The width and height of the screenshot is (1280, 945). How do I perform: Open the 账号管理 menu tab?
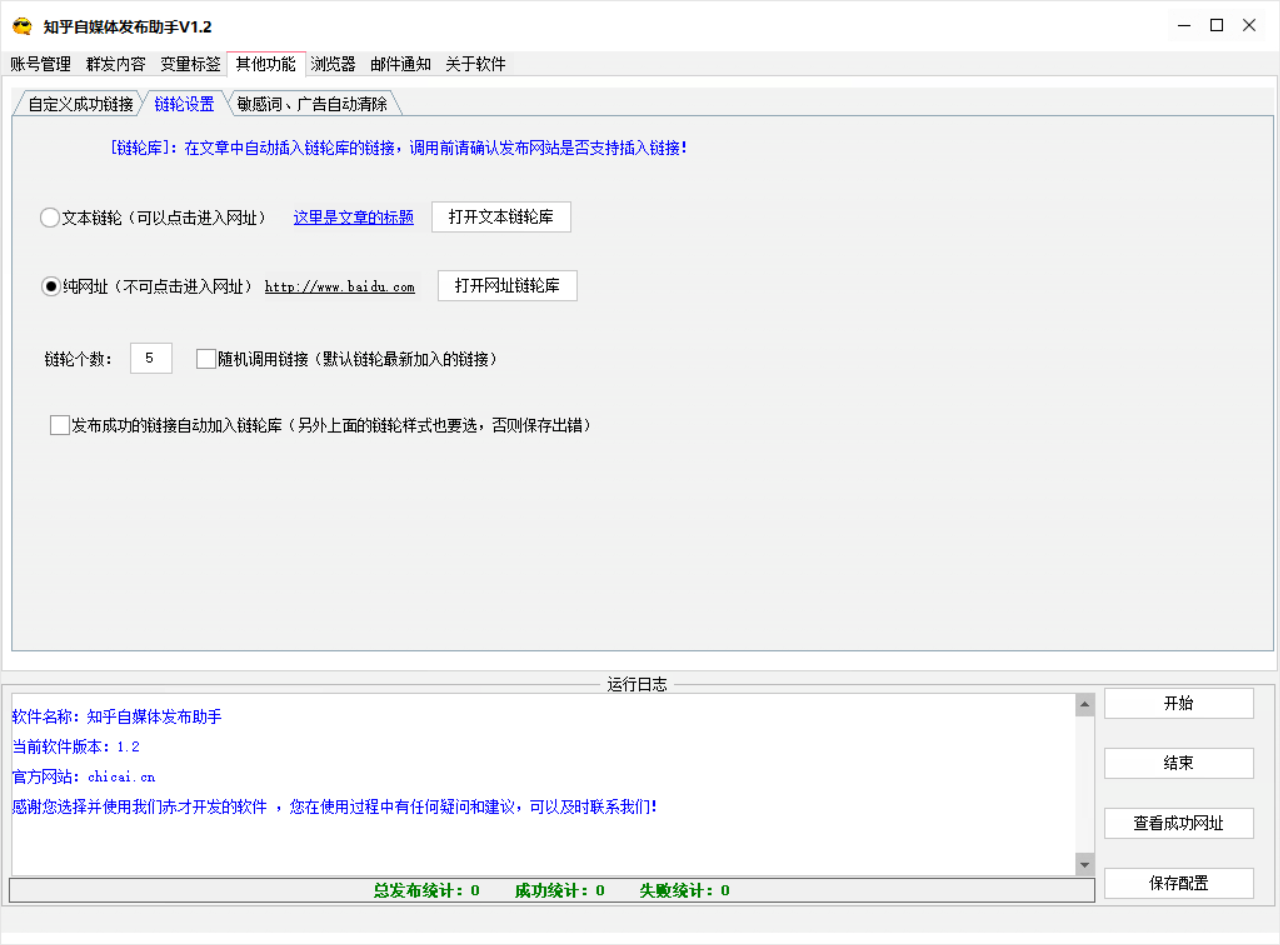coord(41,64)
